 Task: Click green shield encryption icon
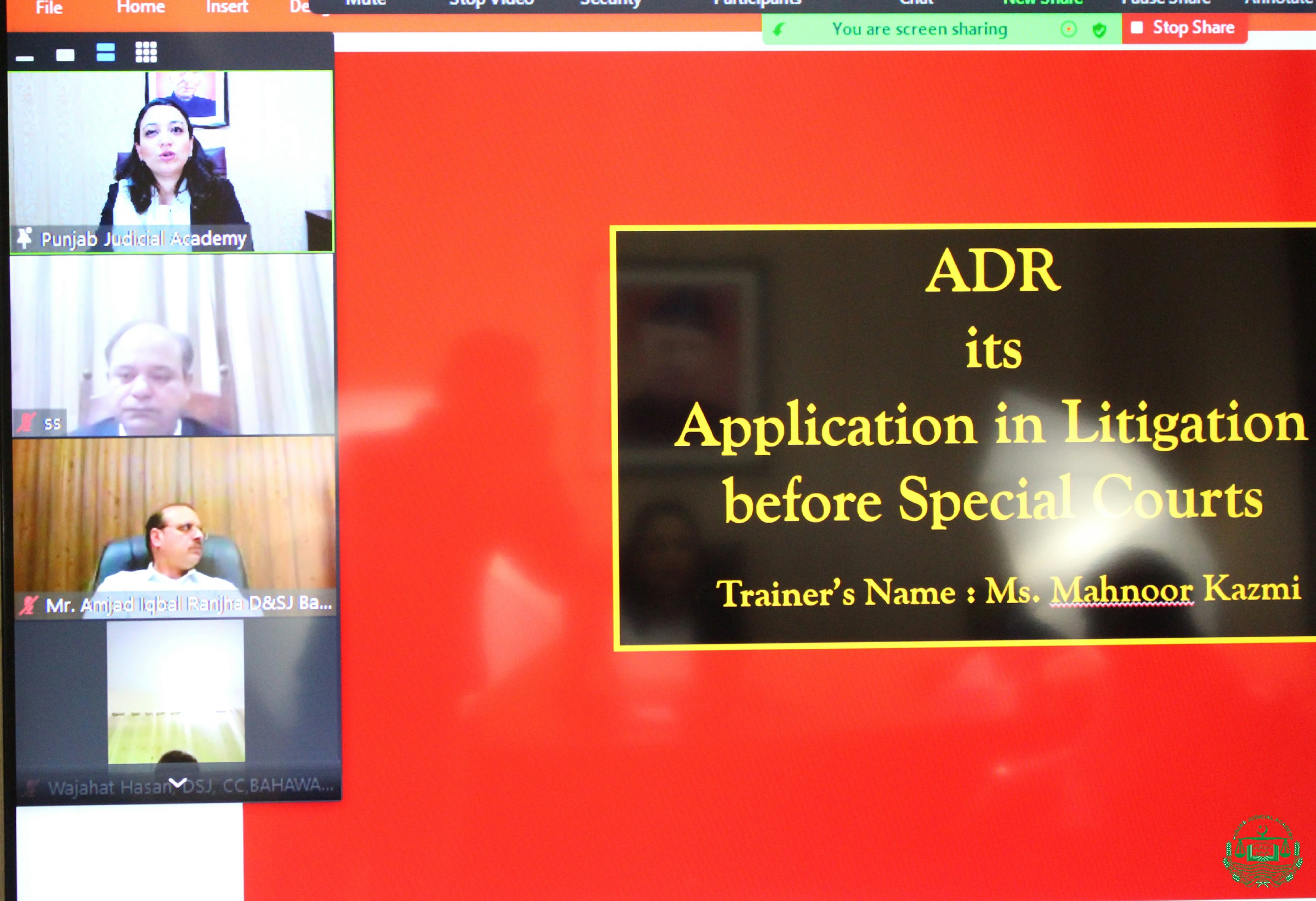1099,30
